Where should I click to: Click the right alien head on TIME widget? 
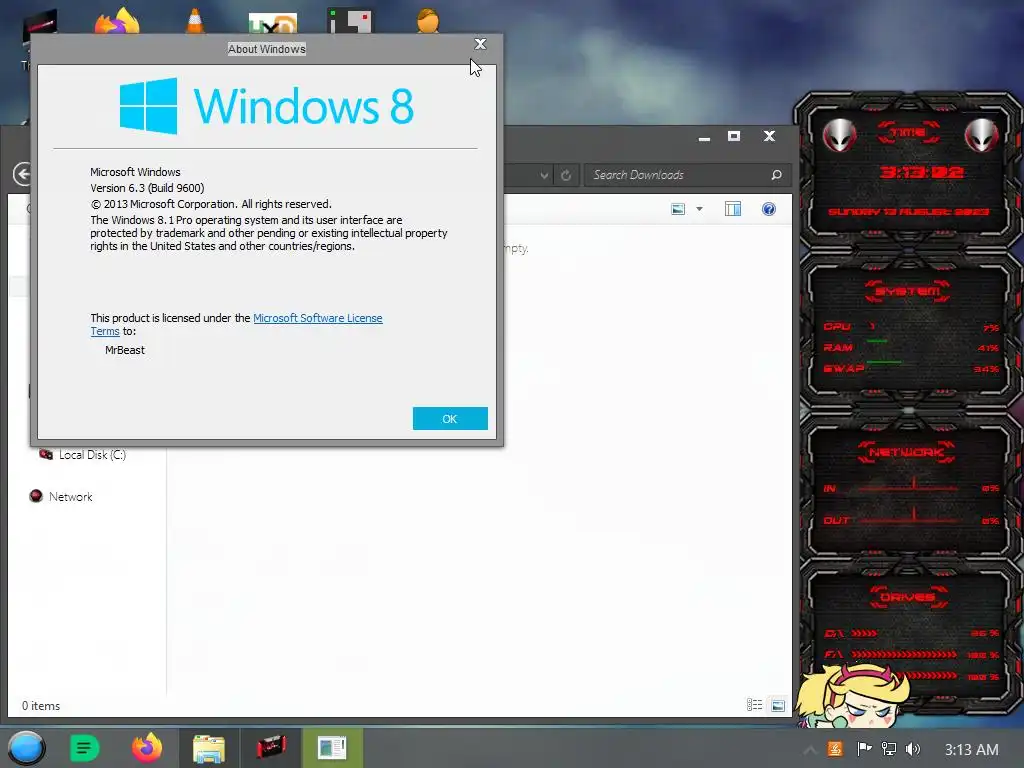[x=982, y=136]
